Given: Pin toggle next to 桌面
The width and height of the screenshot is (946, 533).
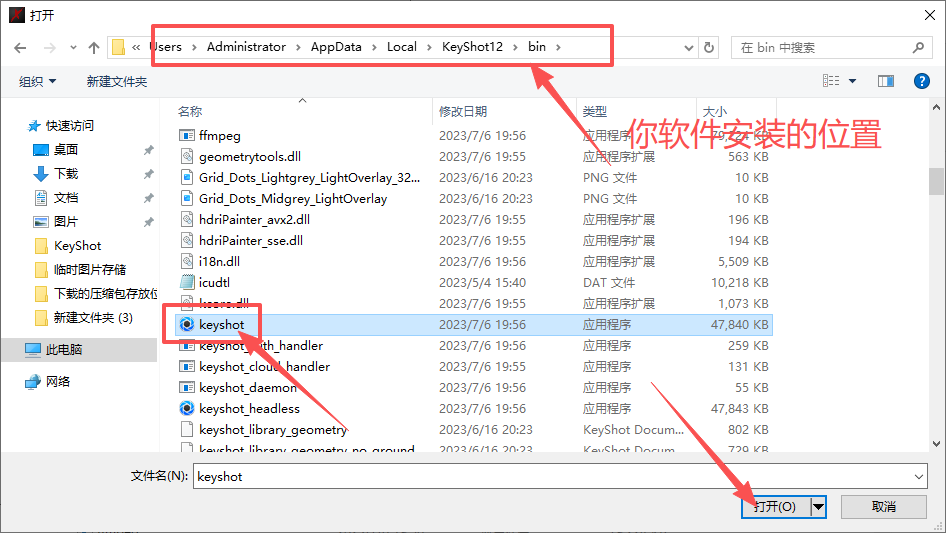Looking at the screenshot, I should tap(148, 150).
